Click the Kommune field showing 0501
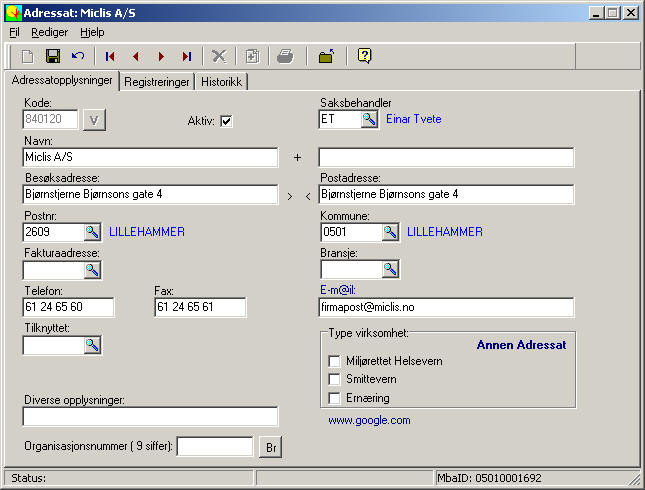The height and width of the screenshot is (490, 645). tap(351, 232)
